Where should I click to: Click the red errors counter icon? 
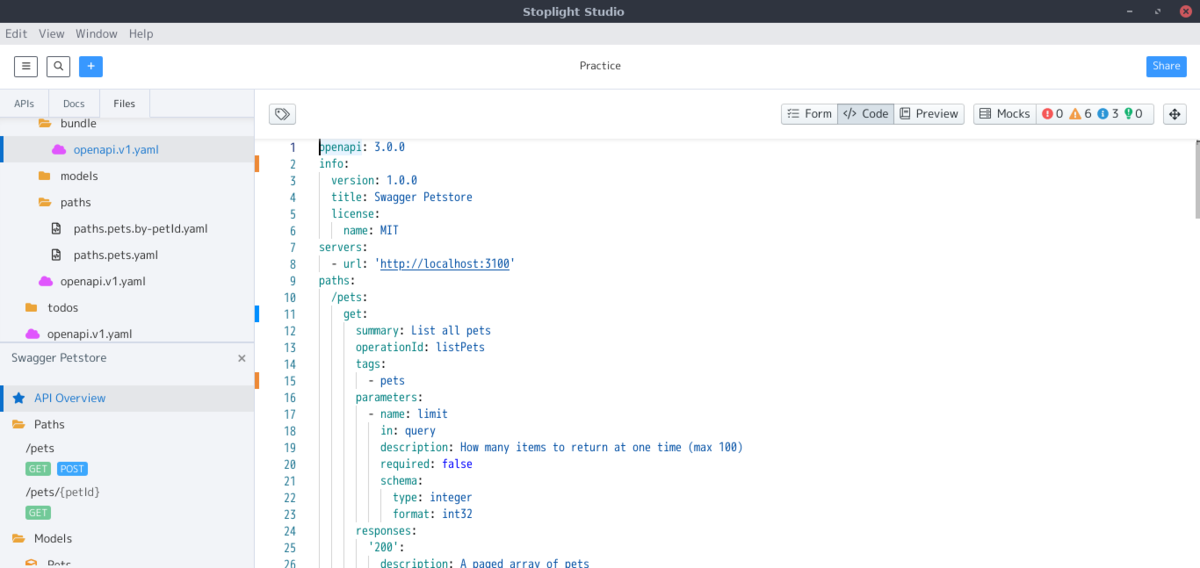(1048, 114)
